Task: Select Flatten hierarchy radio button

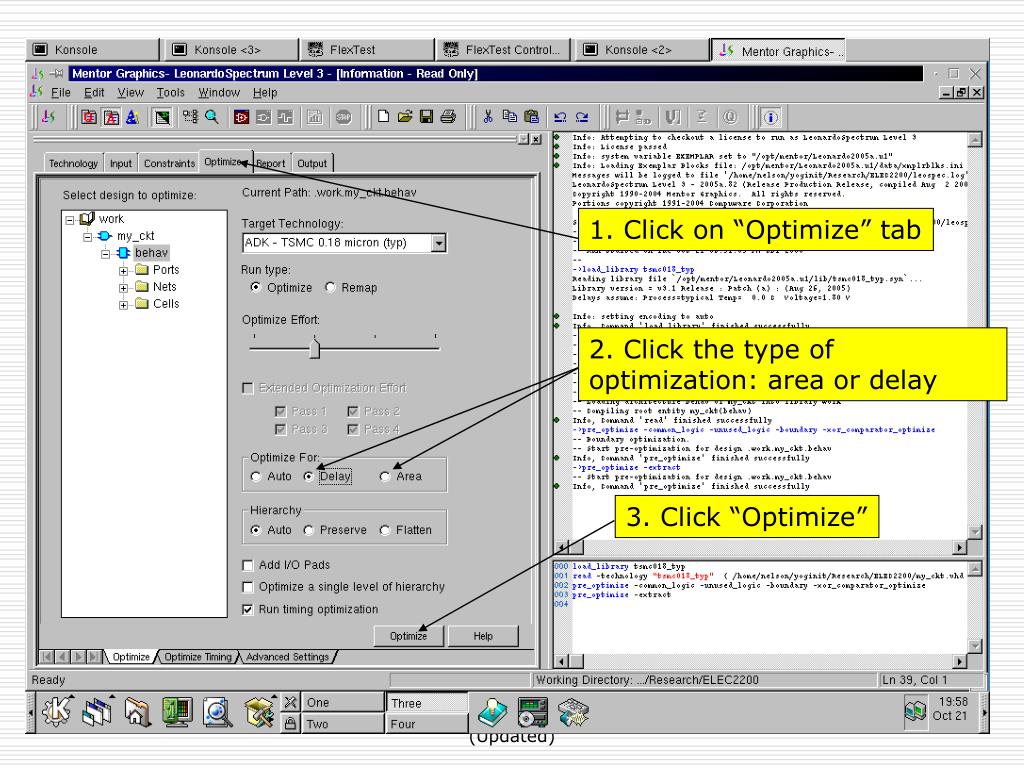Action: [x=385, y=530]
